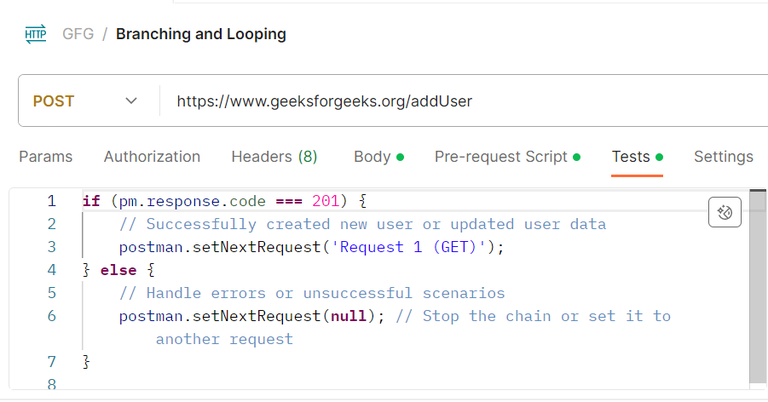Switch to the Params tab

pyautogui.click(x=46, y=157)
